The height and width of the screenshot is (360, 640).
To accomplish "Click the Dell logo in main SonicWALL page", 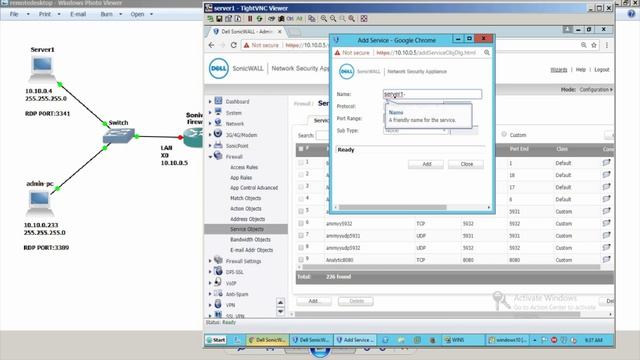I will pyautogui.click(x=218, y=69).
